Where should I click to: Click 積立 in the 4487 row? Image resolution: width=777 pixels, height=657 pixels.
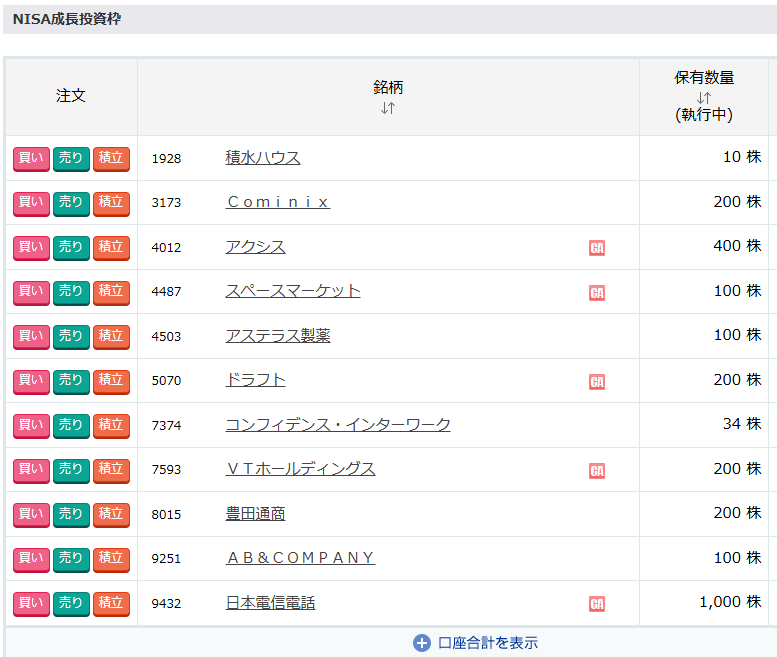coord(111,293)
